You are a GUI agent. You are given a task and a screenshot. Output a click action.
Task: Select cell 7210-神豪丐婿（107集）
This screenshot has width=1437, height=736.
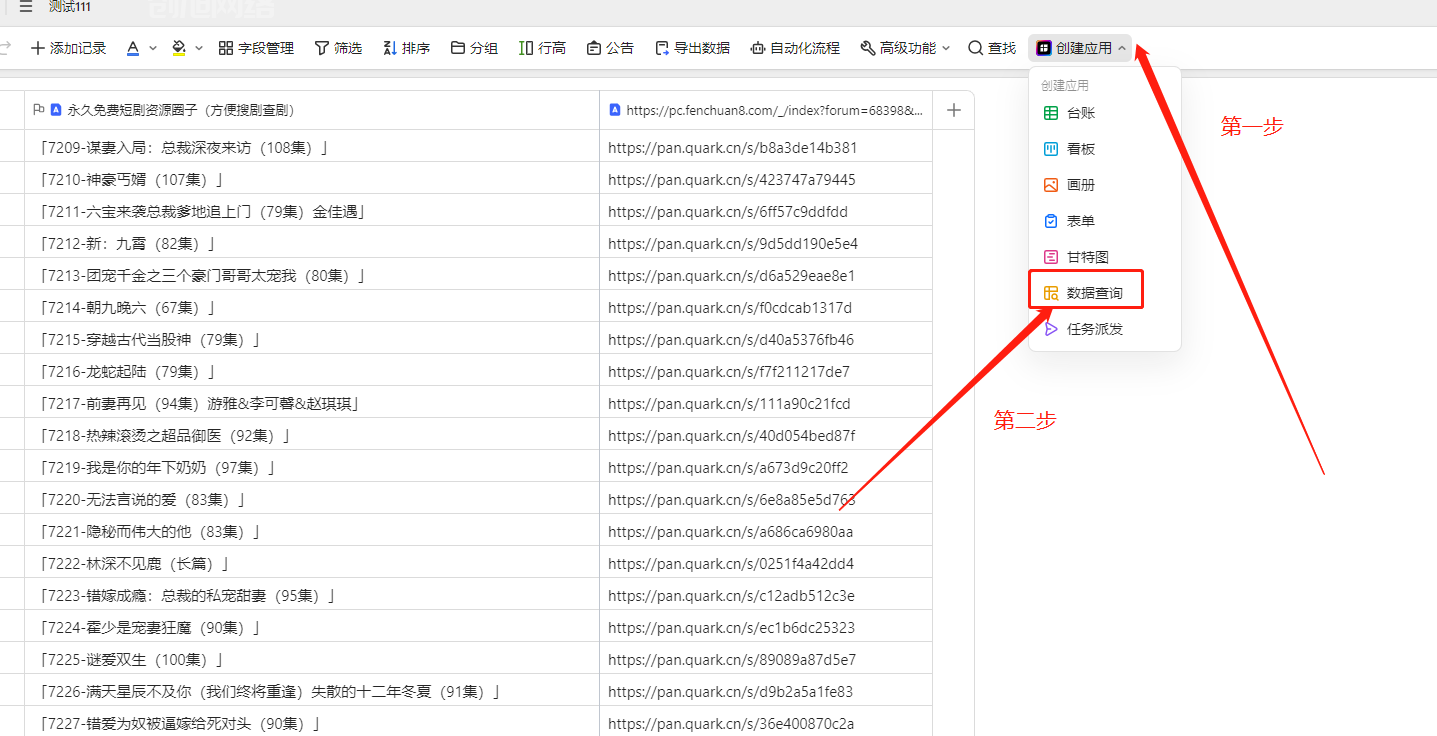tap(312, 180)
